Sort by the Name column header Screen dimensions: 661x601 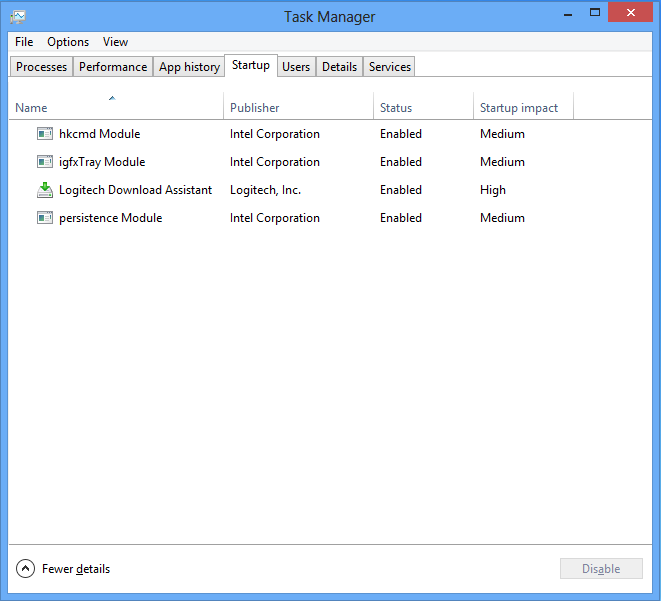[116, 105]
